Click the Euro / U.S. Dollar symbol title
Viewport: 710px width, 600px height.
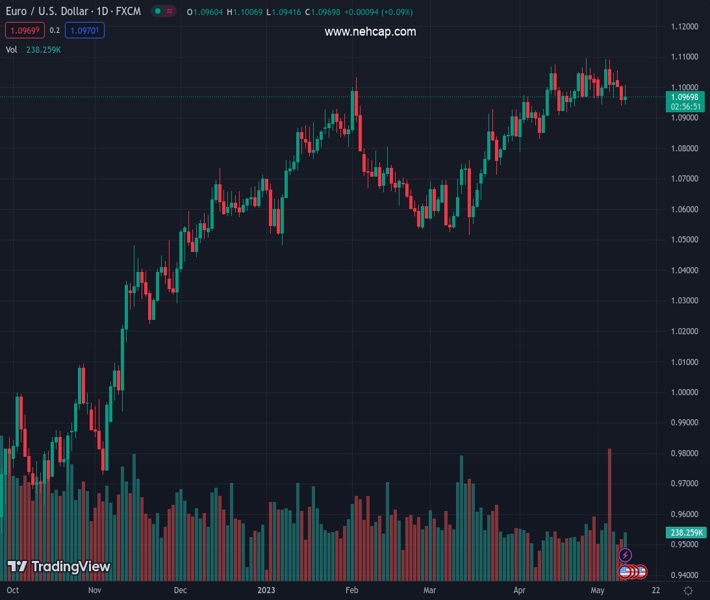click(x=72, y=11)
